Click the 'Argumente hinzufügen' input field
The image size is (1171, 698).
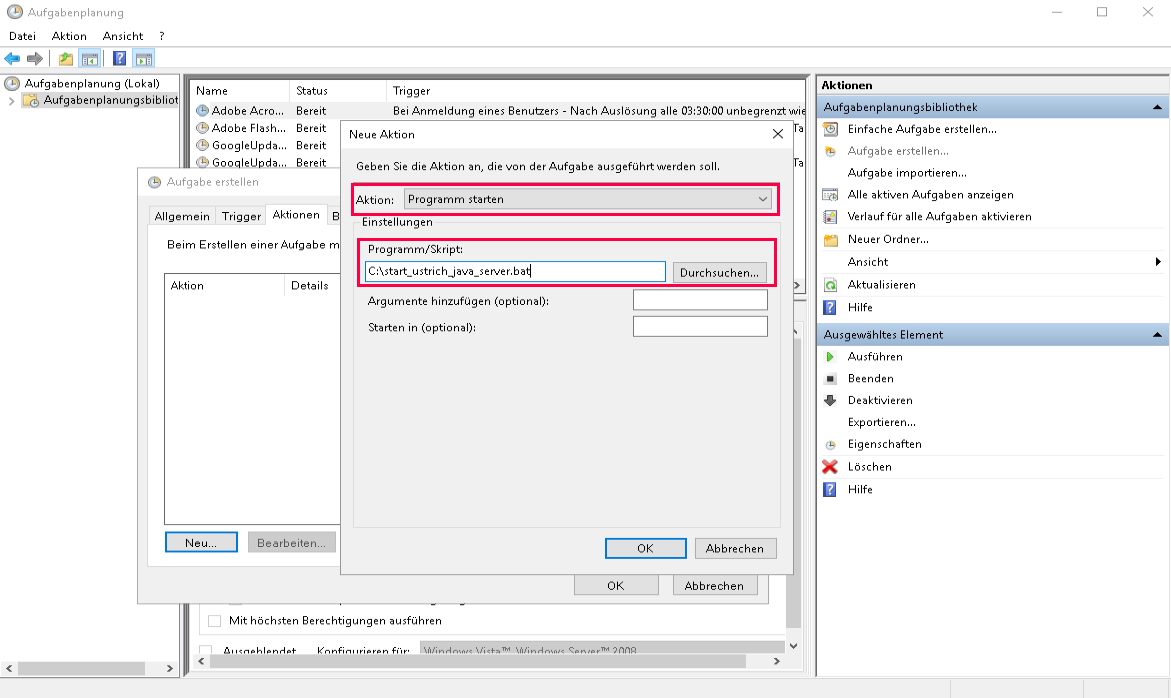pyautogui.click(x=700, y=300)
